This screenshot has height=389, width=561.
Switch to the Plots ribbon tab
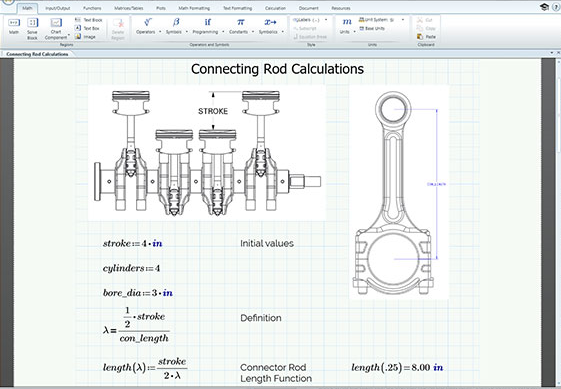[x=161, y=8]
